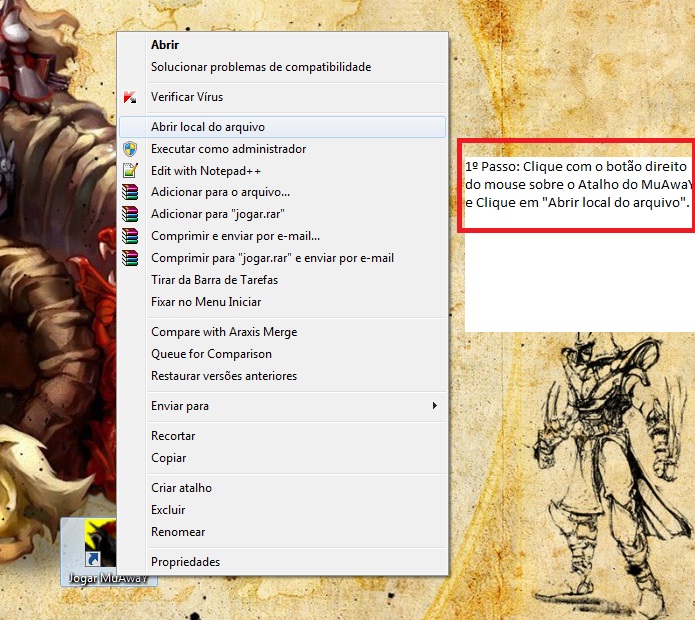This screenshot has height=620, width=695.
Task: Choose Abrir at top of context menu
Action: [164, 45]
